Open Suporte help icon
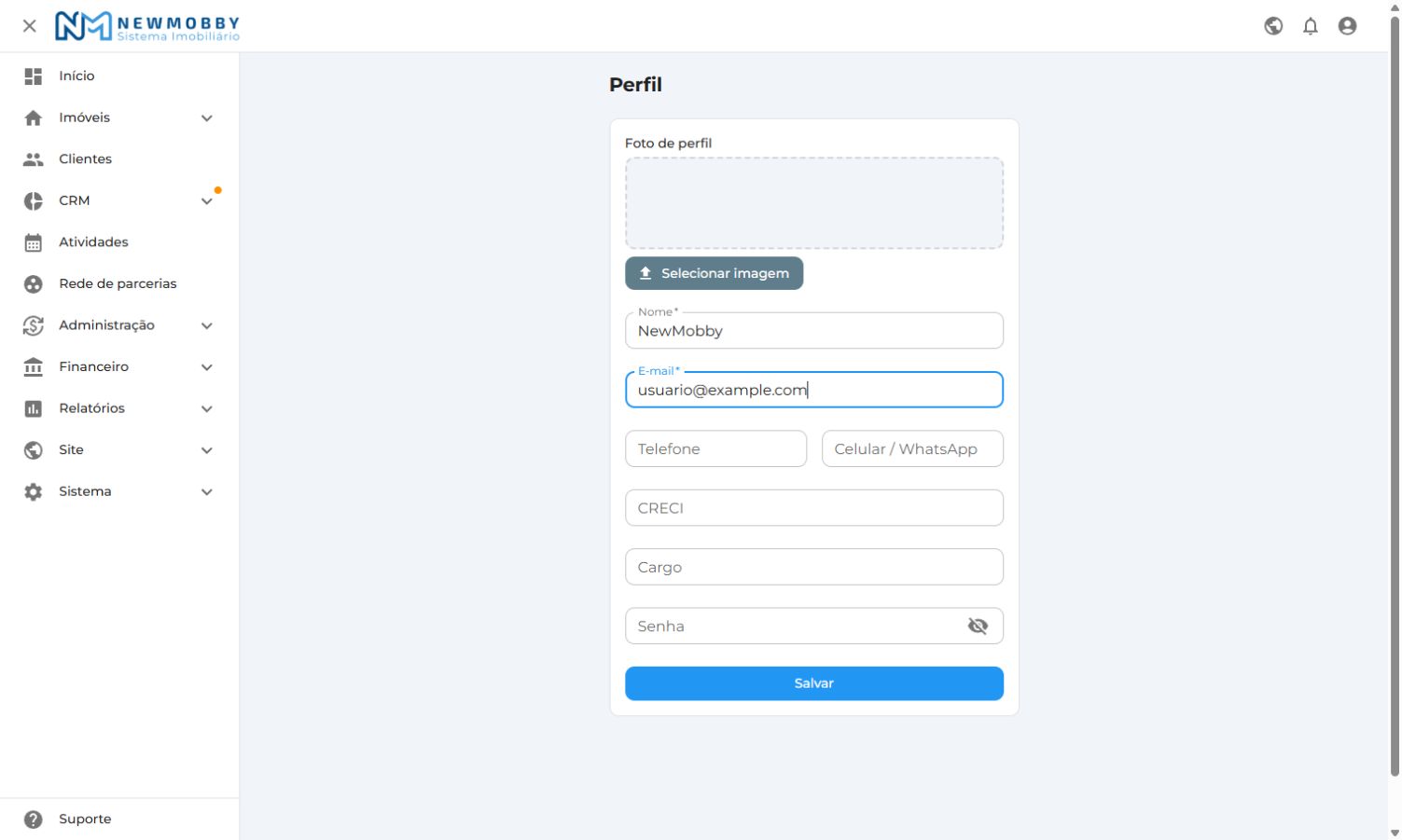This screenshot has width=1402, height=840. [34, 819]
